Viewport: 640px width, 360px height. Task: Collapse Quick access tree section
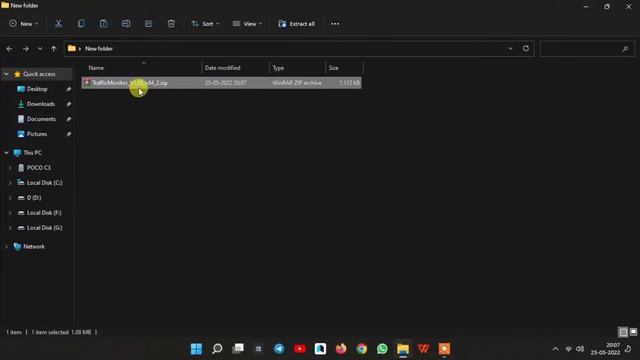point(6,74)
